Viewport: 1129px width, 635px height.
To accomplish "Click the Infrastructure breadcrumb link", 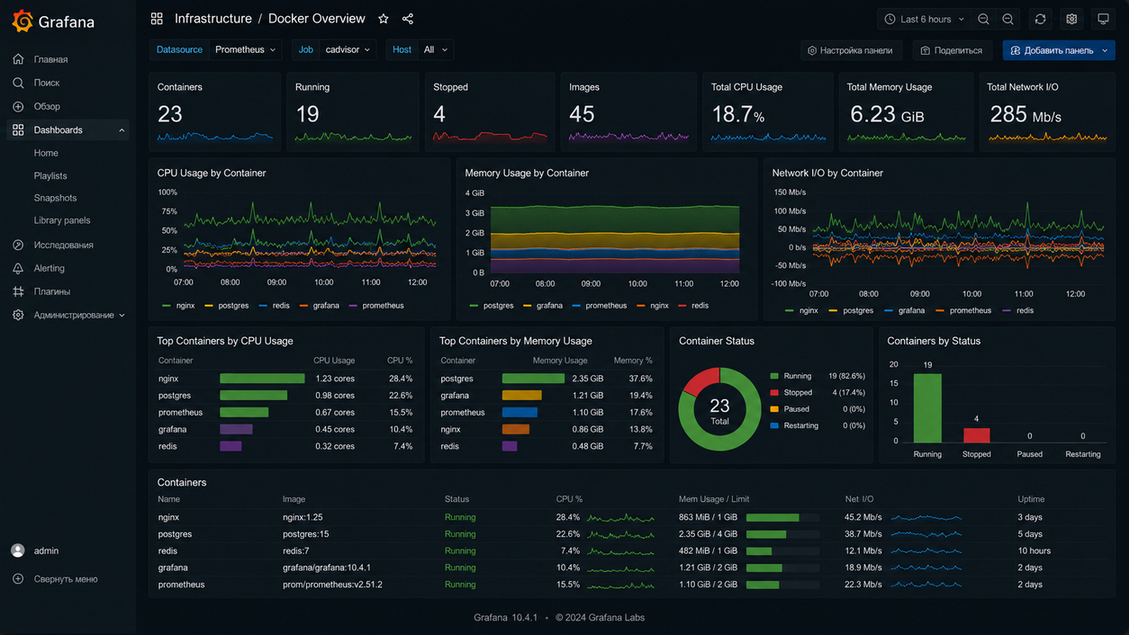I will click(x=213, y=19).
